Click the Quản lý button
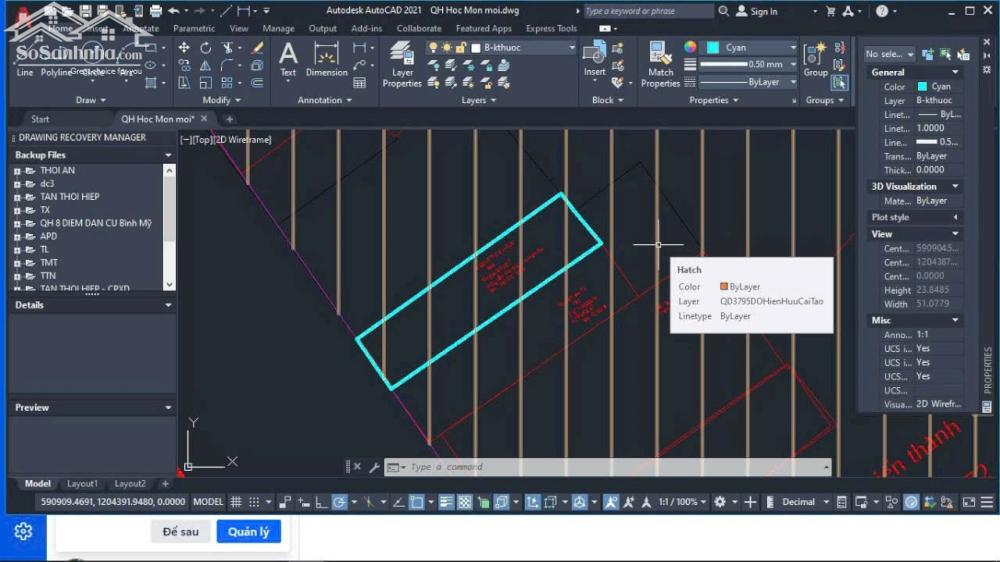This screenshot has height=562, width=1000. coord(248,532)
